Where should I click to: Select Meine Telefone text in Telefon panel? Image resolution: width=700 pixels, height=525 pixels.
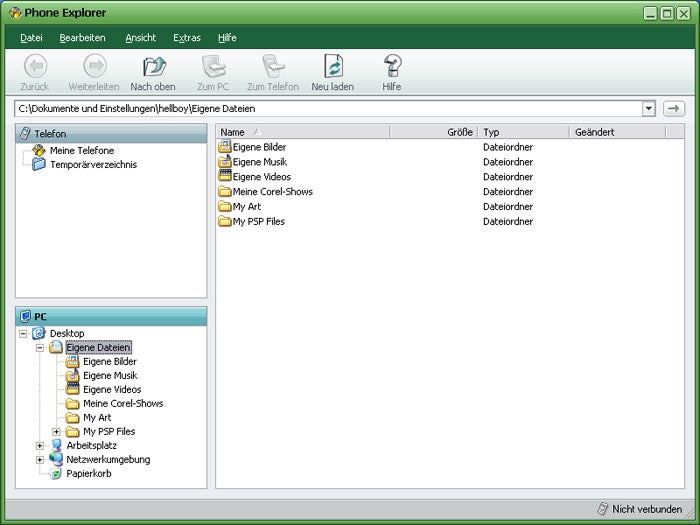click(x=82, y=150)
